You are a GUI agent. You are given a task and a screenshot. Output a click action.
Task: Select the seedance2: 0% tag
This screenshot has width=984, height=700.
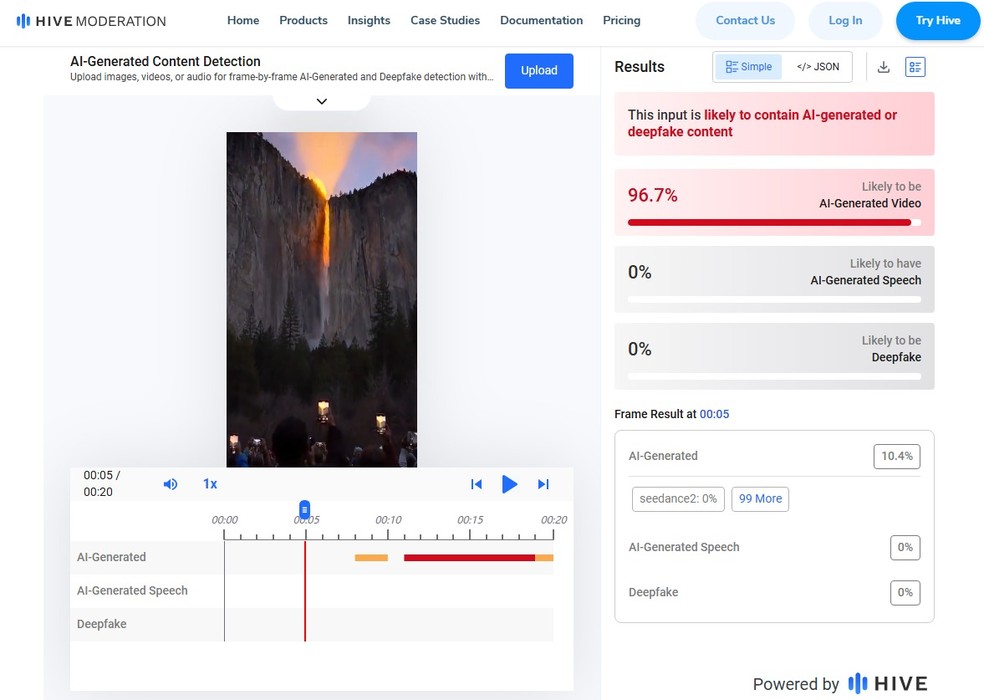pyautogui.click(x=678, y=499)
